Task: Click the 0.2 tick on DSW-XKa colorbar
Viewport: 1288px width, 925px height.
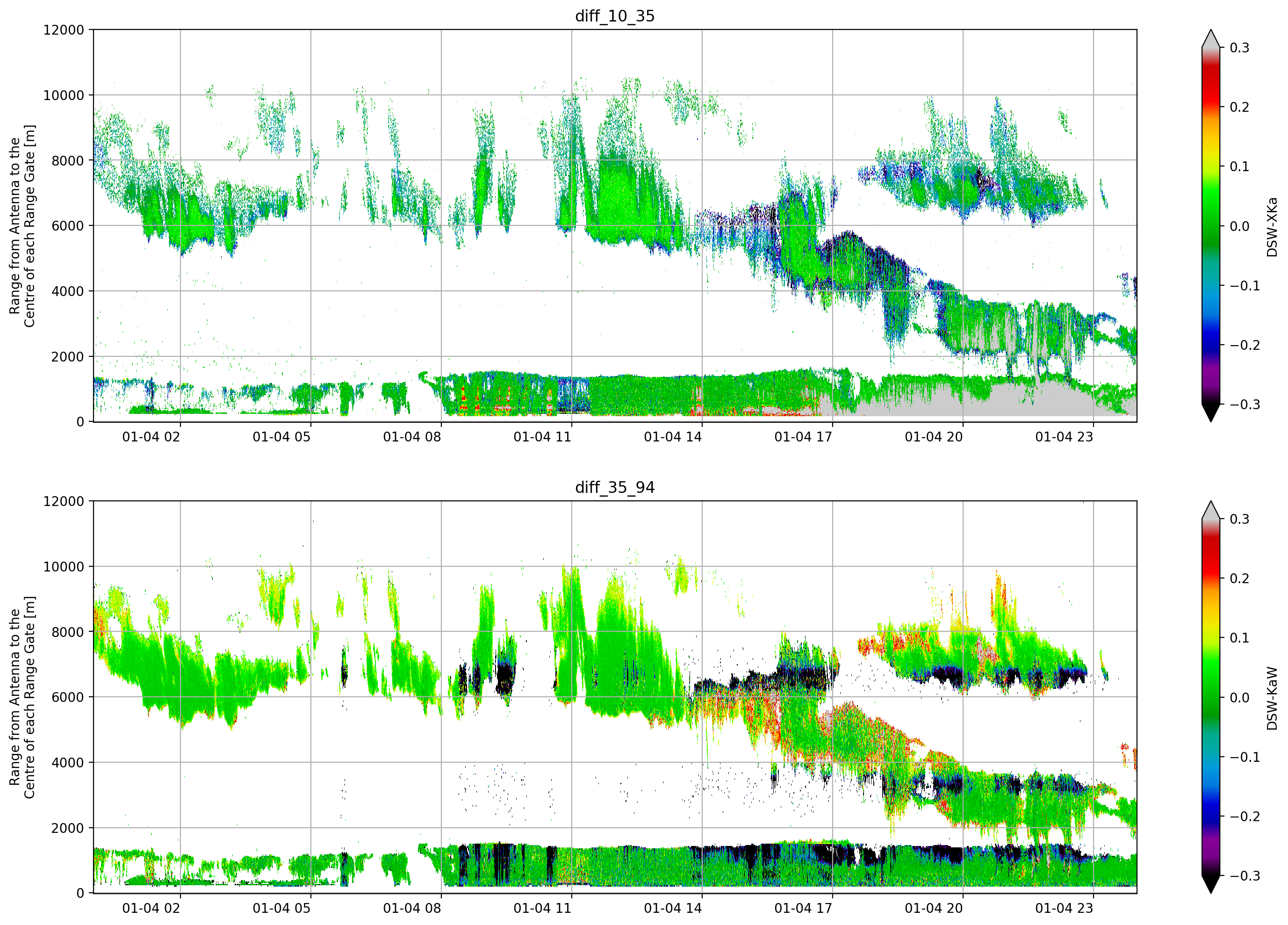Action: tap(1240, 108)
